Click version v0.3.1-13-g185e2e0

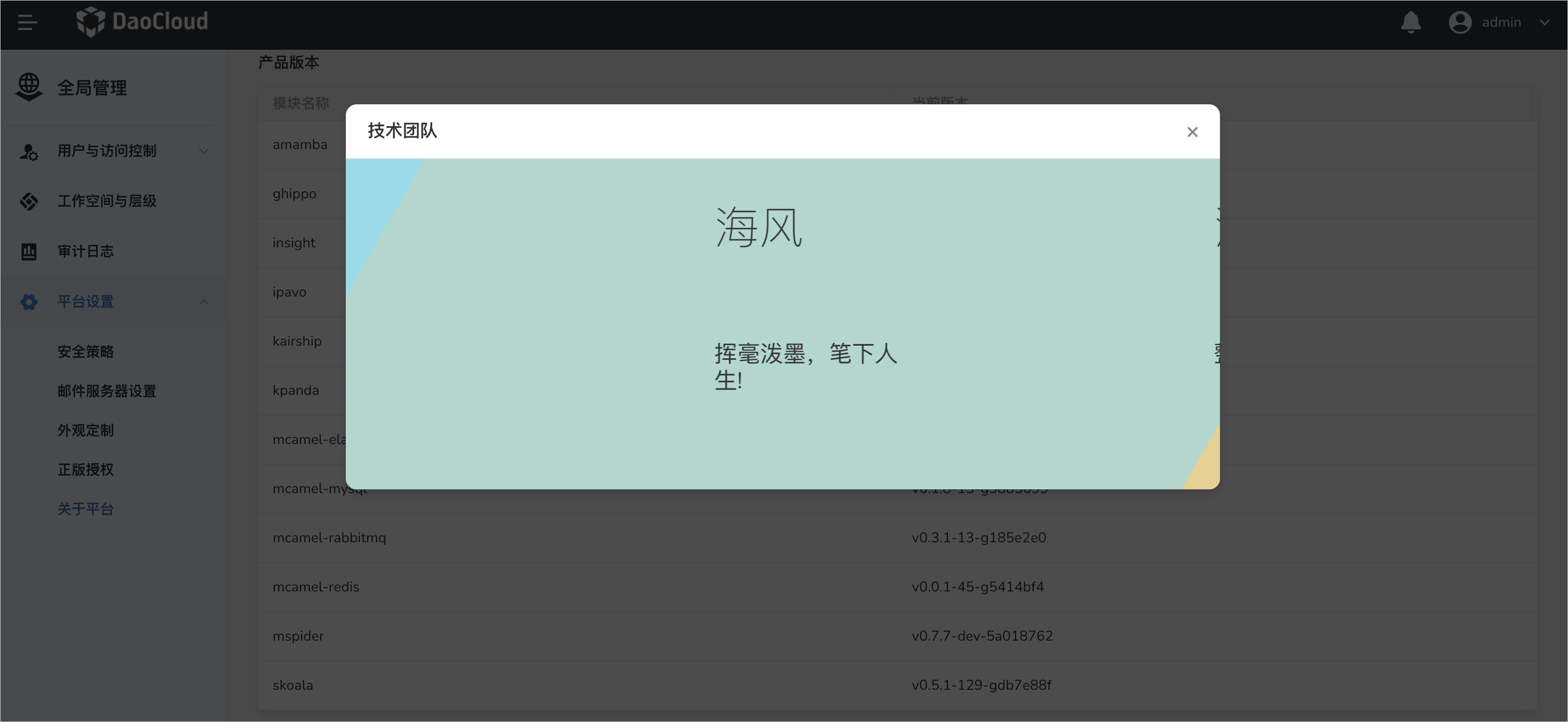tap(979, 538)
